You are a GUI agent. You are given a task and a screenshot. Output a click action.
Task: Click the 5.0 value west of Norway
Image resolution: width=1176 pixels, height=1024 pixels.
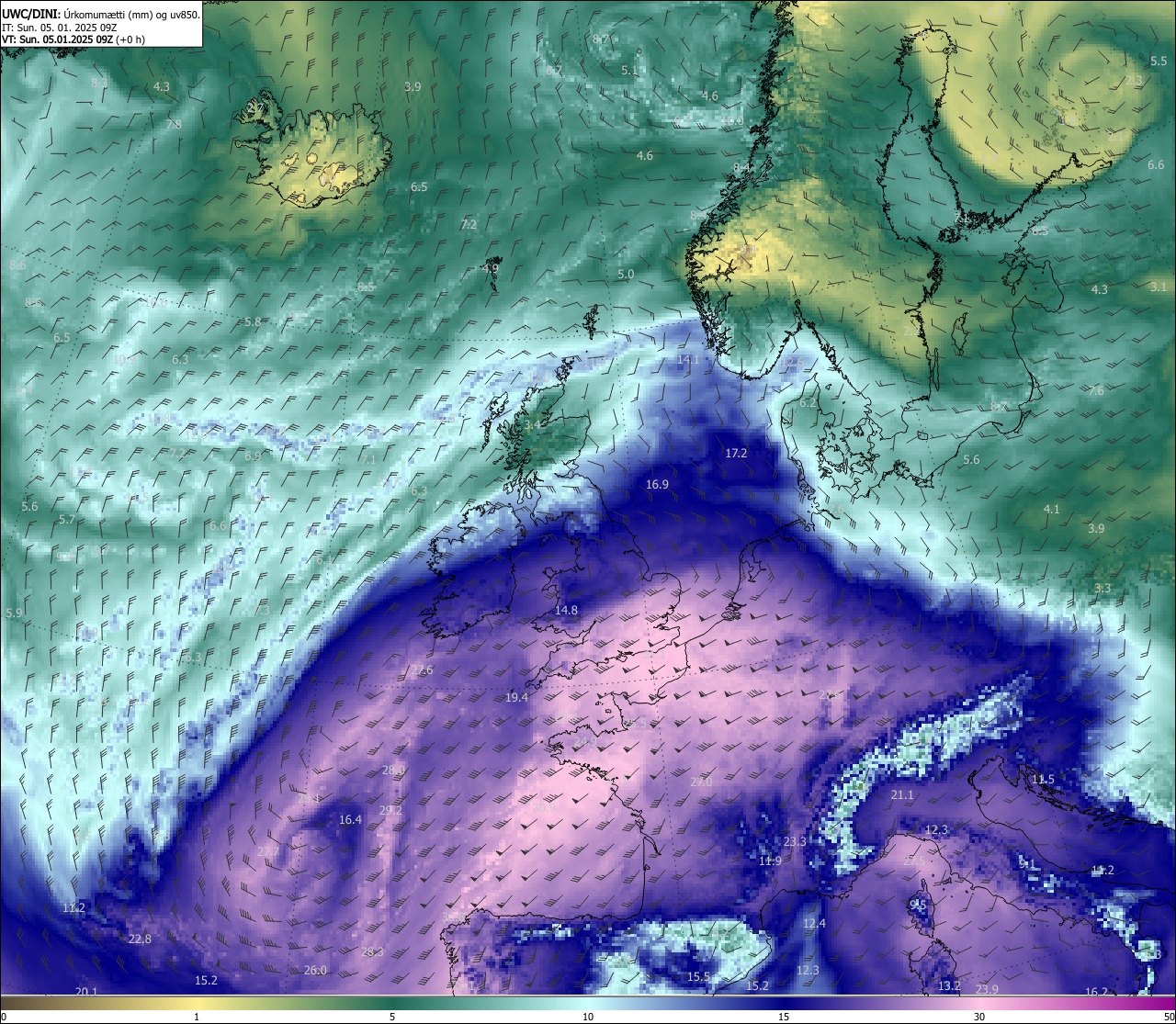click(x=626, y=274)
